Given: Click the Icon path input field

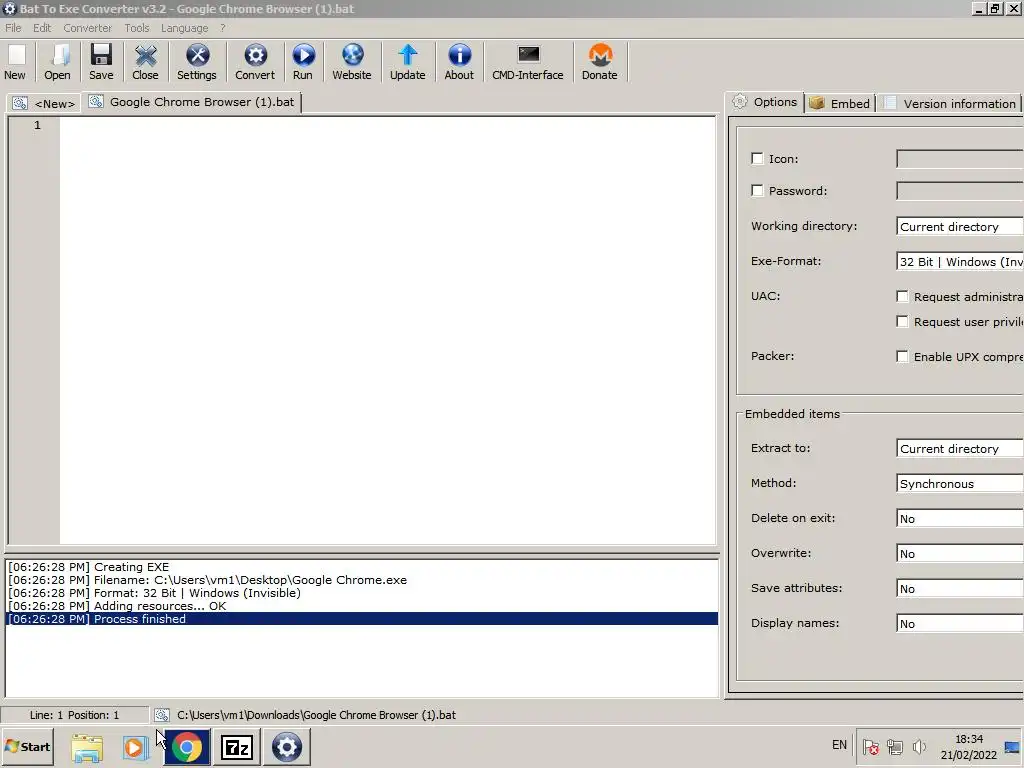Looking at the screenshot, I should [x=959, y=159].
